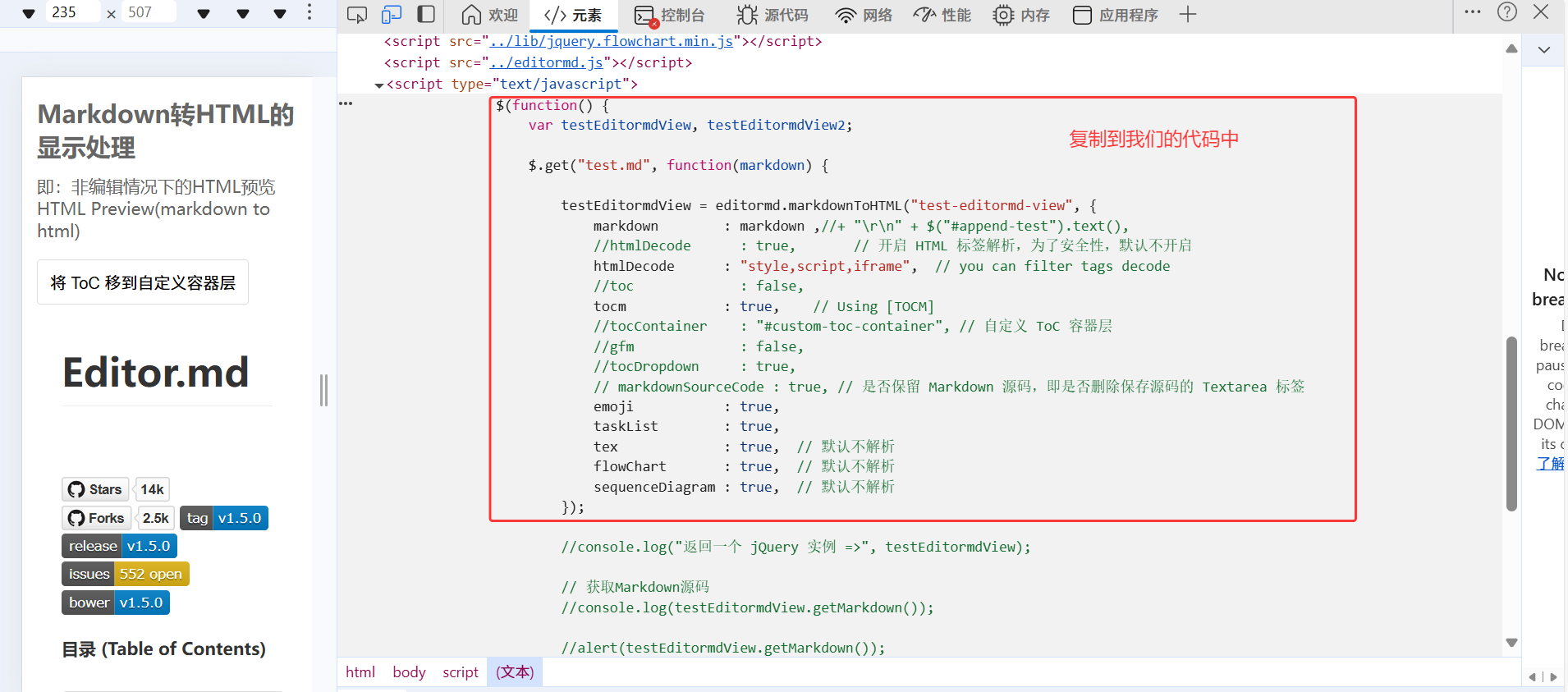
Task: Click the elements panel scroll down arrow
Action: (x=1511, y=643)
